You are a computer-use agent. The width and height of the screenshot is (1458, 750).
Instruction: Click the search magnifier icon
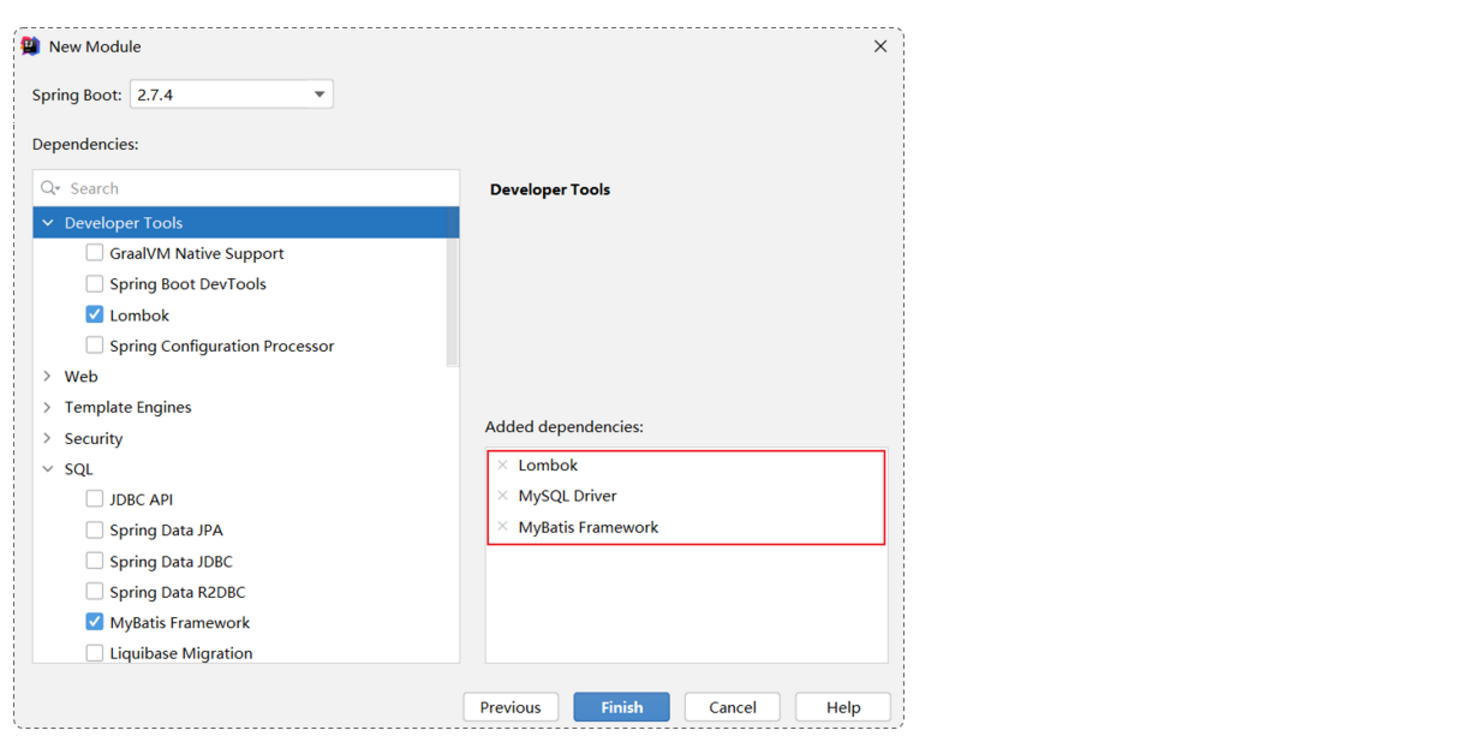coord(50,188)
